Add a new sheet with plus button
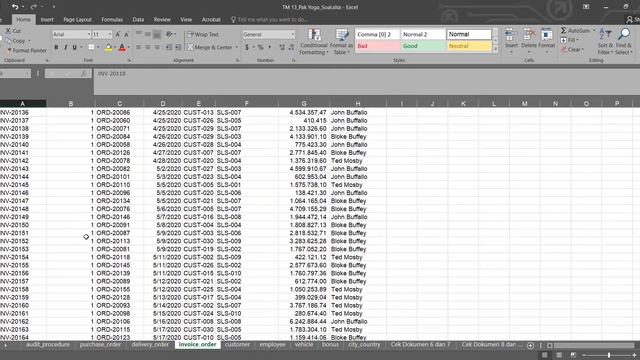 530,345
